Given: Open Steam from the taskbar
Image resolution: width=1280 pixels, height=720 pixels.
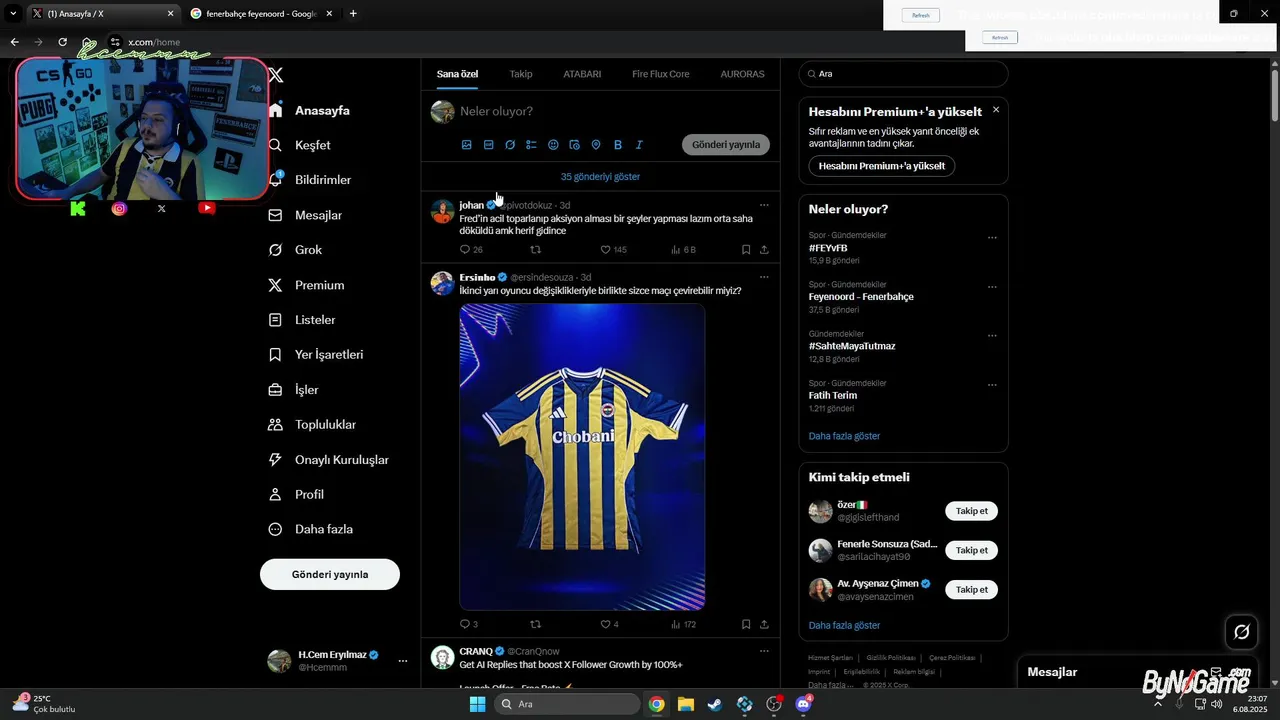Looking at the screenshot, I should tap(715, 704).
